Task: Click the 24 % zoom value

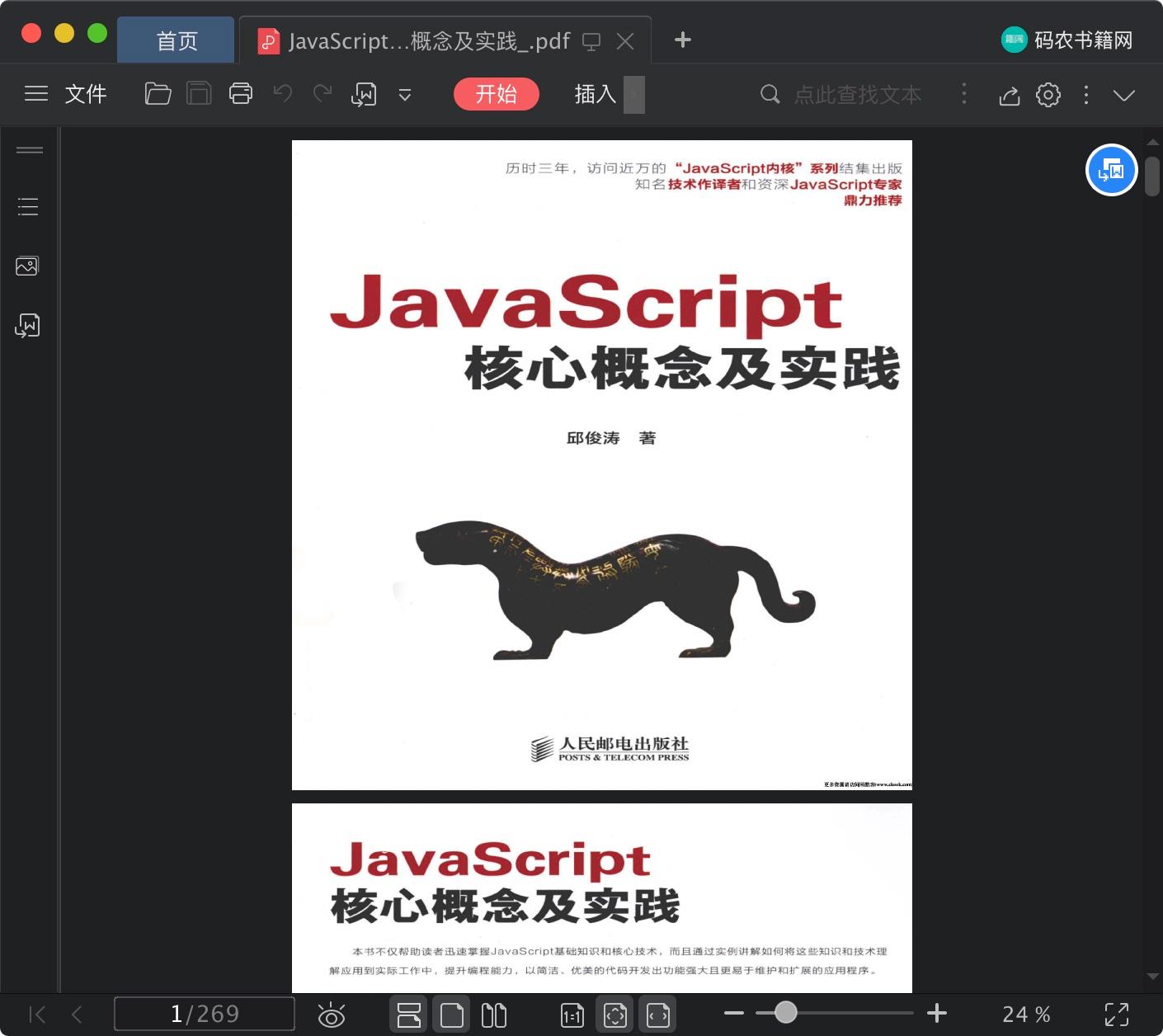Action: (1026, 1015)
